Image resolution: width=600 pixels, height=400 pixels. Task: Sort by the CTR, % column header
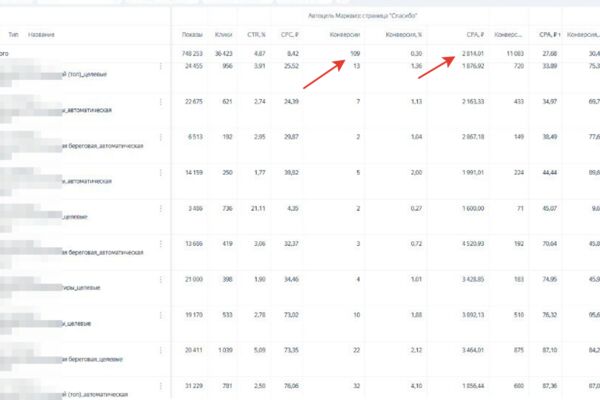tap(256, 35)
